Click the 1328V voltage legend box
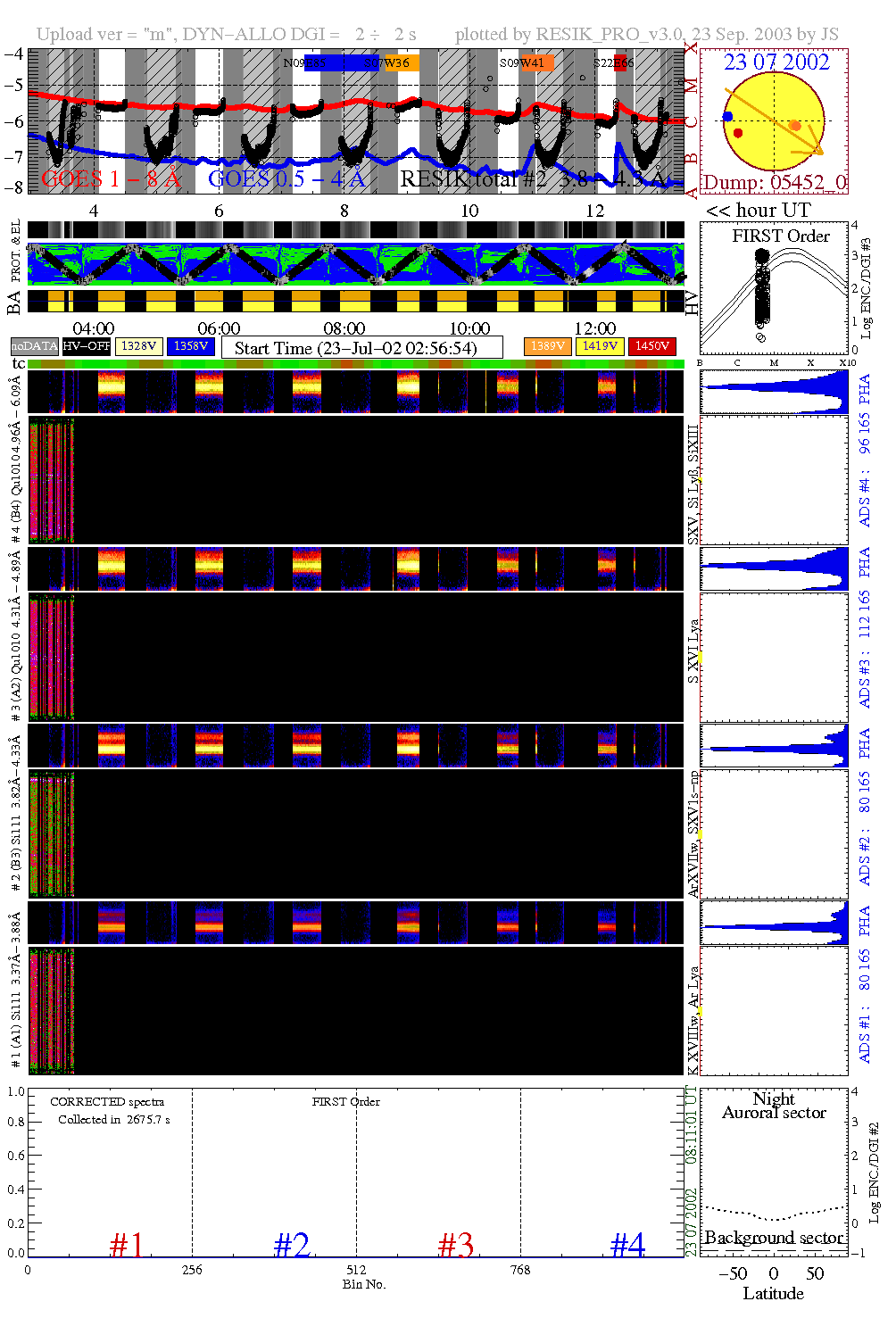 click(139, 346)
